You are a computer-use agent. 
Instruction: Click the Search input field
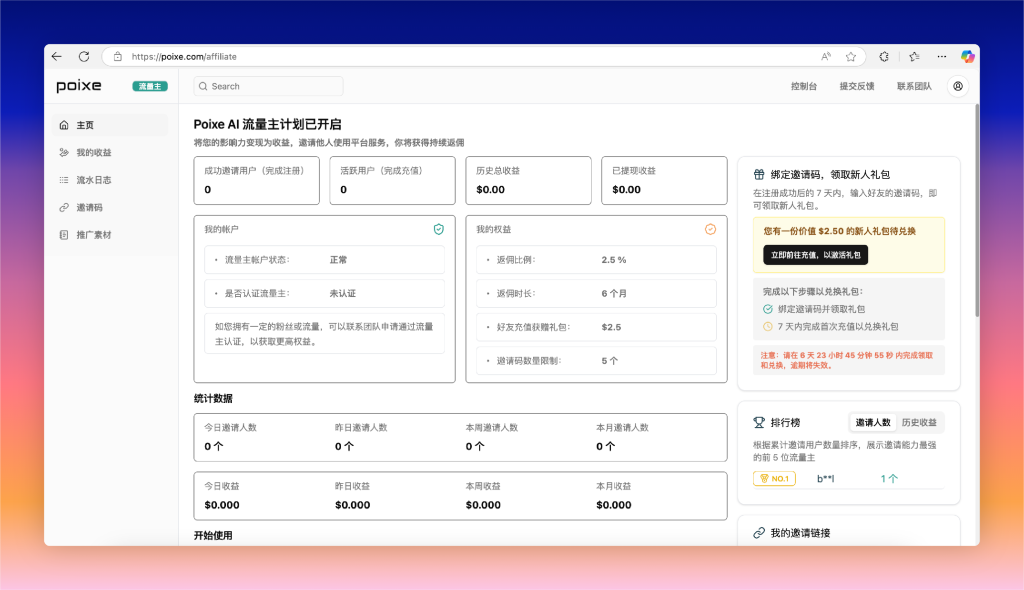pos(268,86)
